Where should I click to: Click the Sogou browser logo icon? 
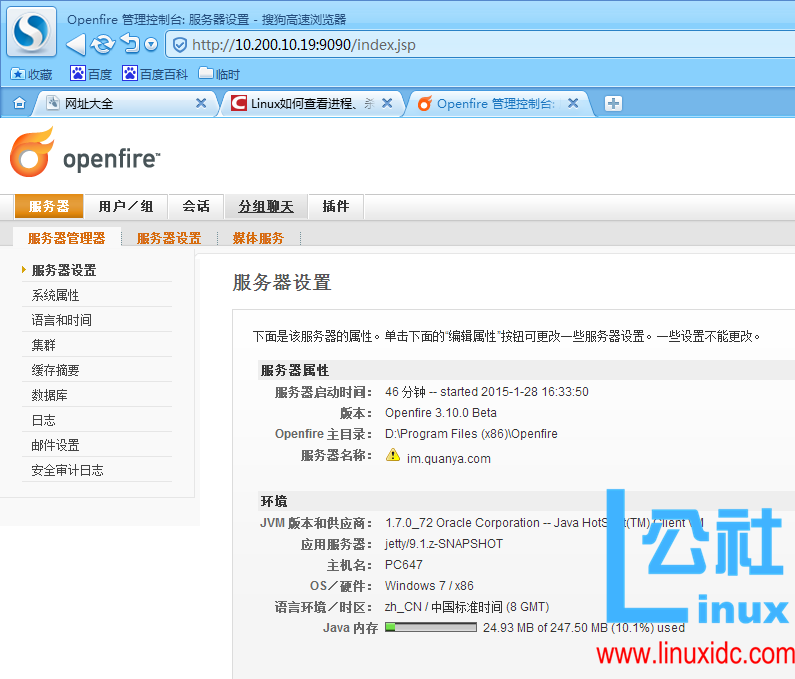(31, 31)
